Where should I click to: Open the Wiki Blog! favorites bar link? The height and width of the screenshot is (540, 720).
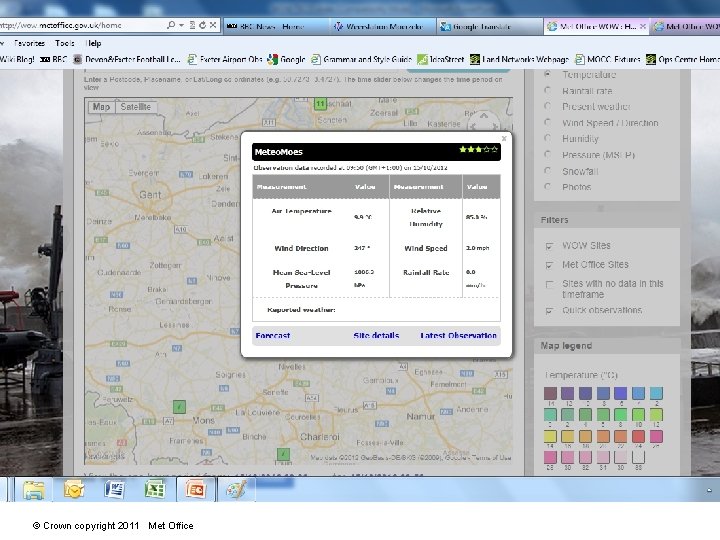point(17,59)
